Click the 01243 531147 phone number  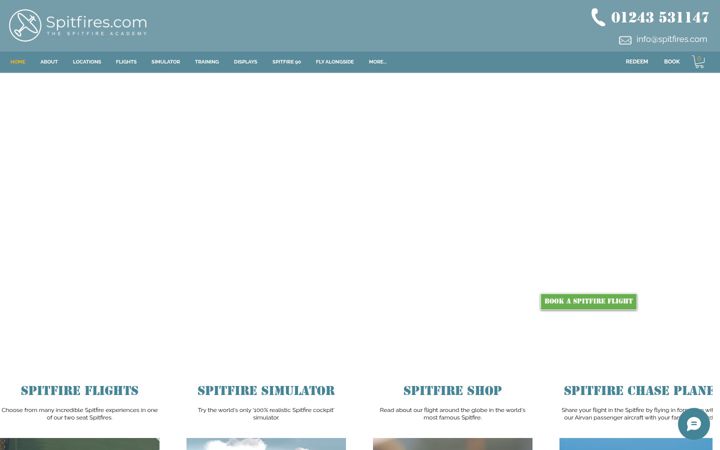coord(660,17)
